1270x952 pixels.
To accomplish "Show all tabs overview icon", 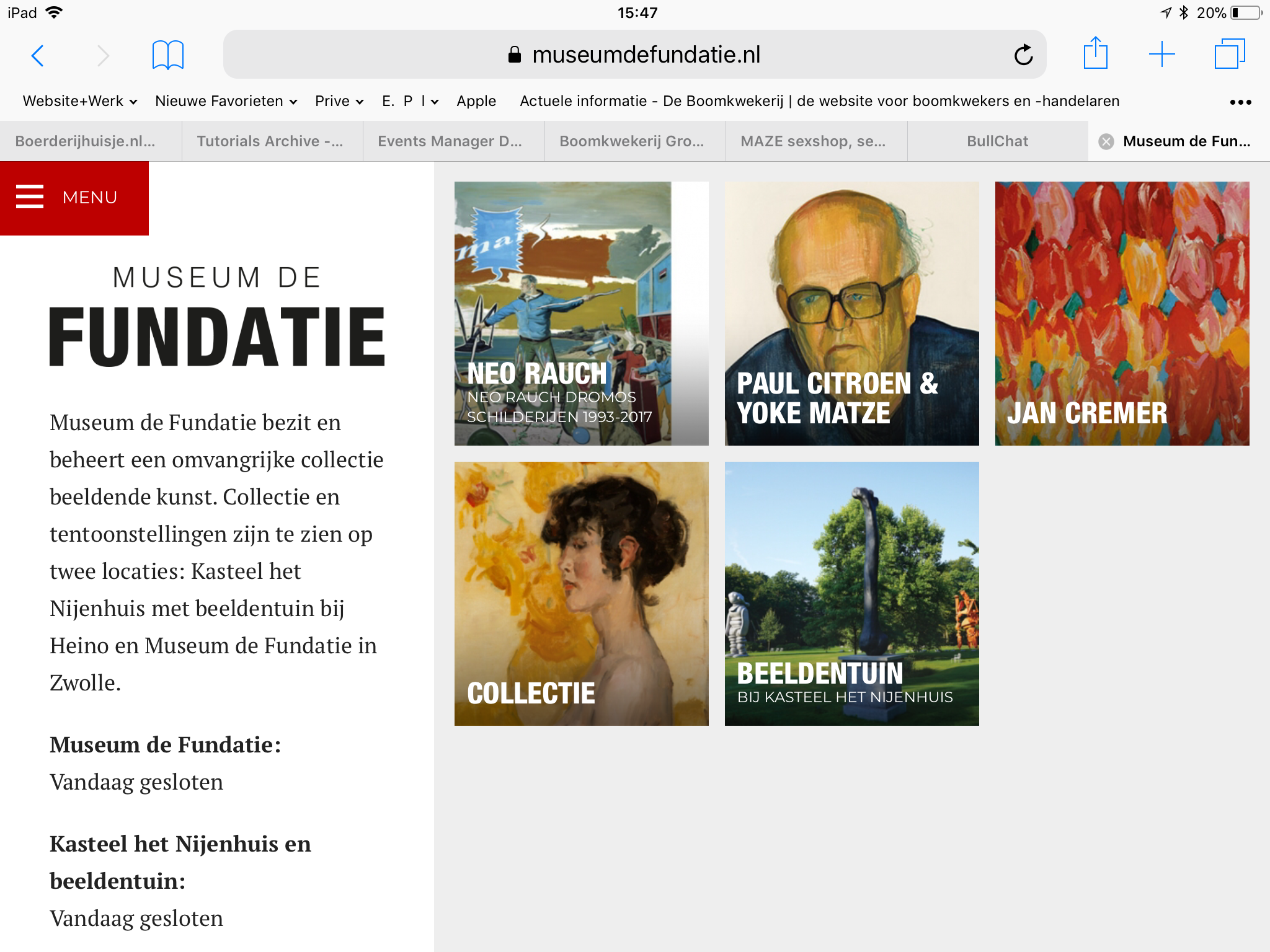I will 1230,54.
